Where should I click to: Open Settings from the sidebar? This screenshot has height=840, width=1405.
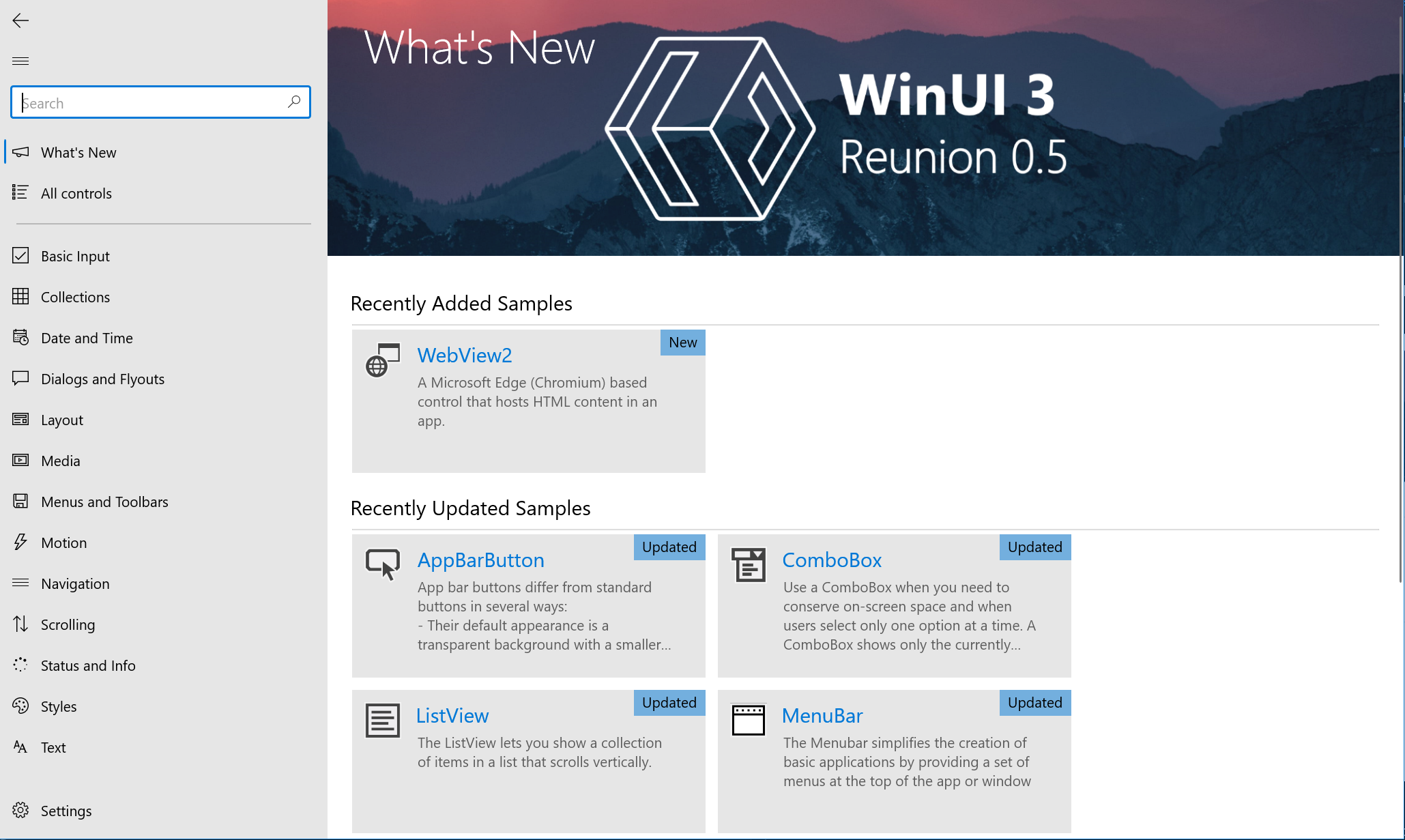point(65,809)
